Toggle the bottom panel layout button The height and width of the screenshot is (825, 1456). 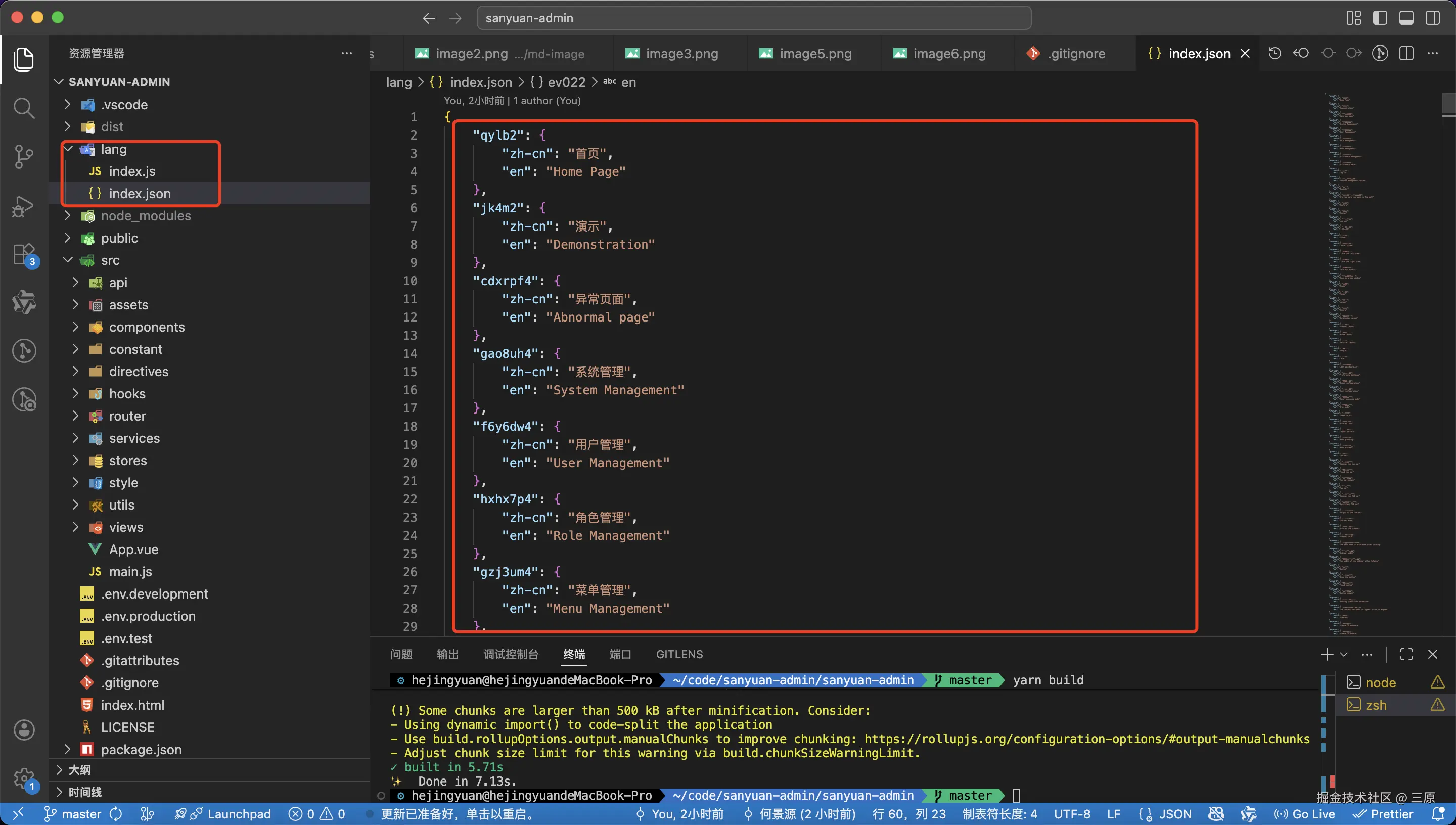pos(1406,18)
